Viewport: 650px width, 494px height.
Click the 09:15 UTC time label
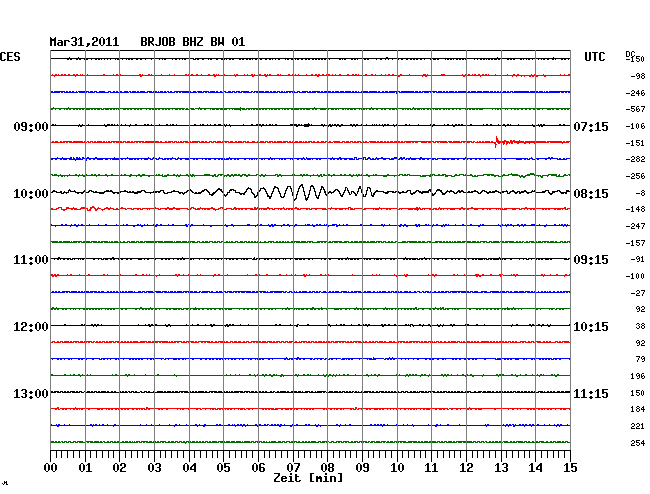click(591, 260)
